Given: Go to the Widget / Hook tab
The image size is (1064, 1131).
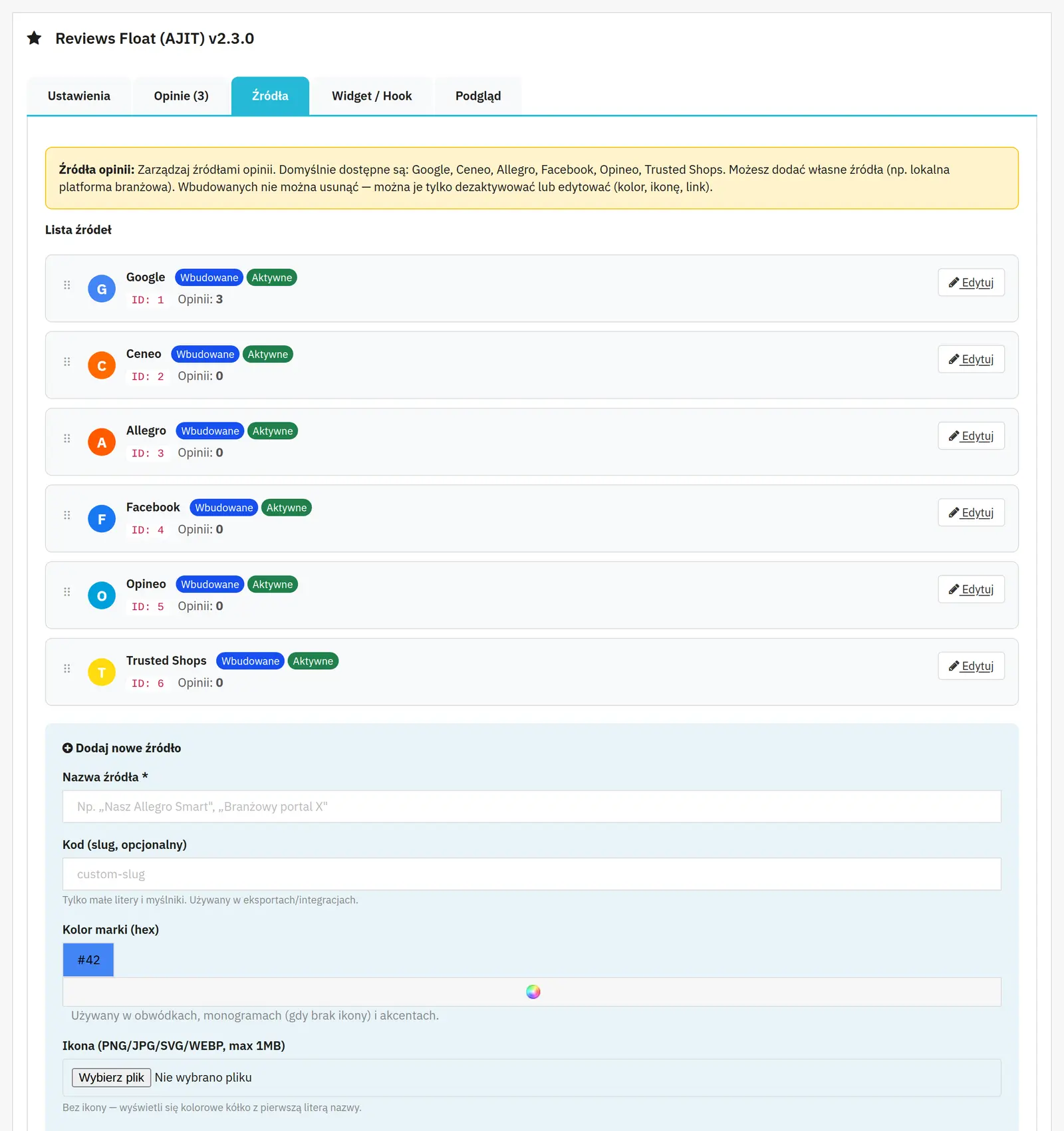Looking at the screenshot, I should coord(372,96).
